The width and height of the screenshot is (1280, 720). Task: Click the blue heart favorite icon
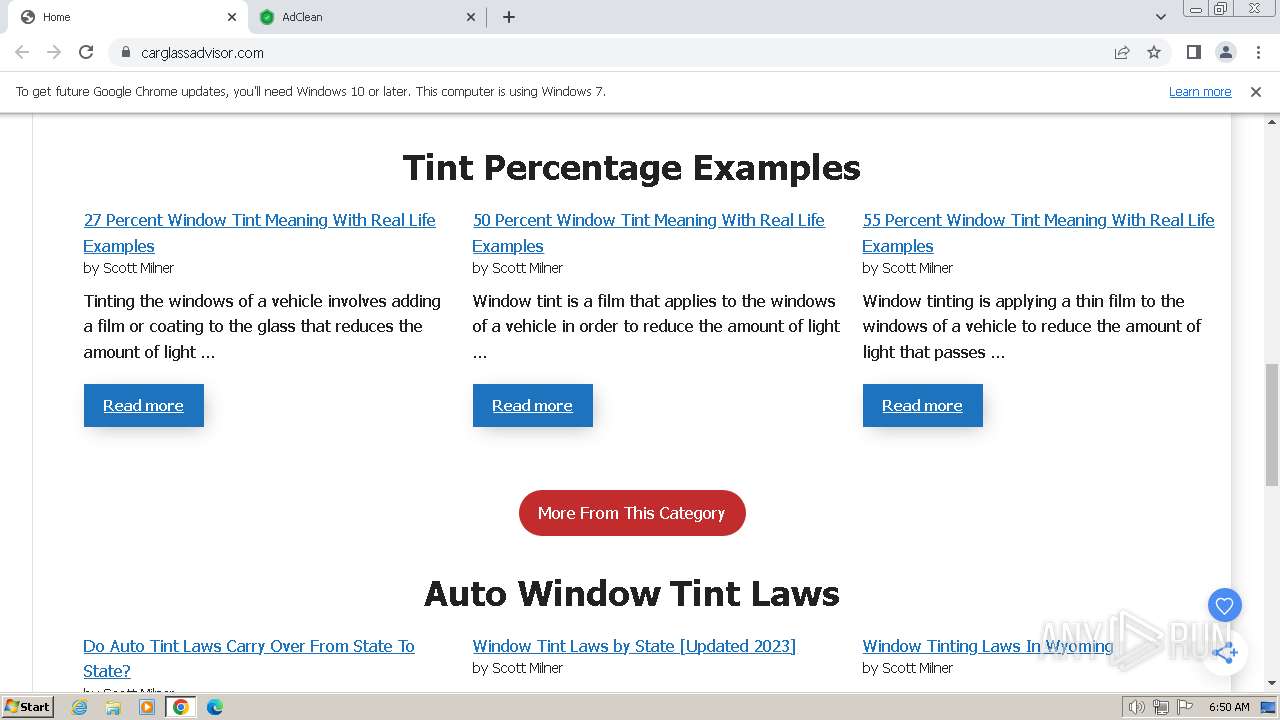pyautogui.click(x=1224, y=605)
